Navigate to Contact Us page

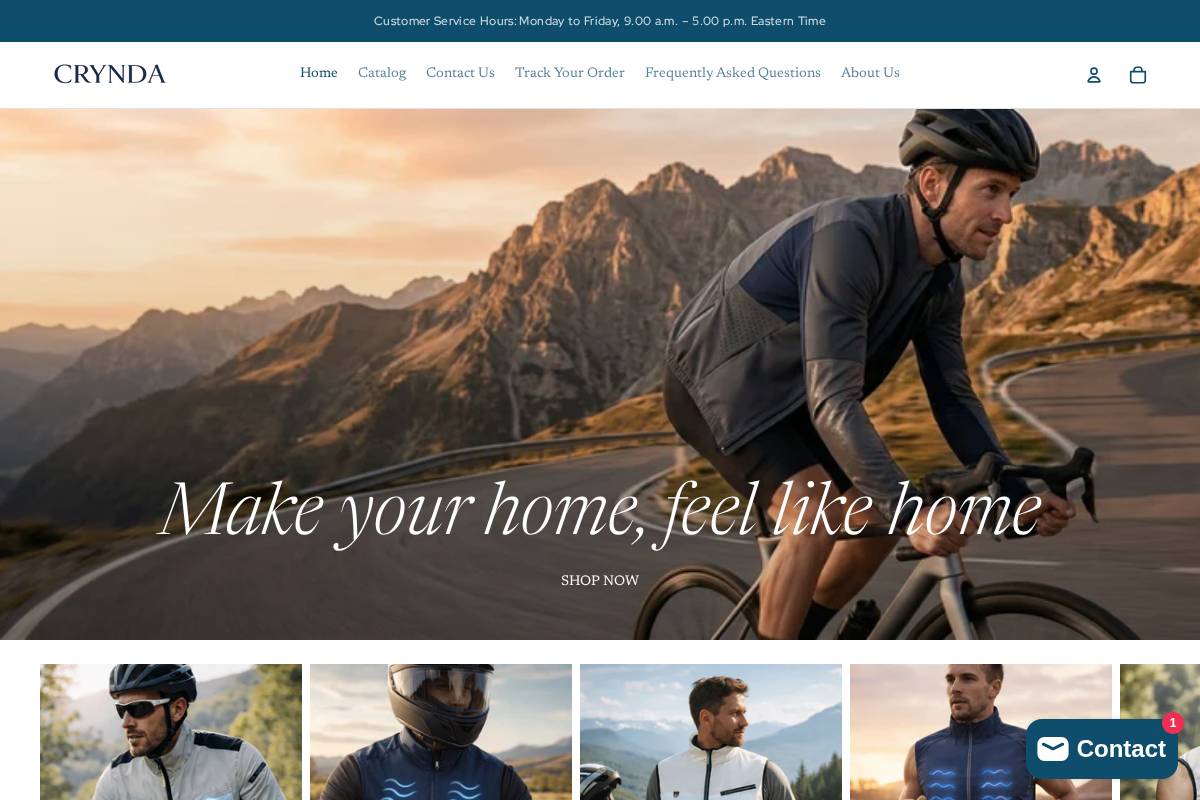(460, 73)
